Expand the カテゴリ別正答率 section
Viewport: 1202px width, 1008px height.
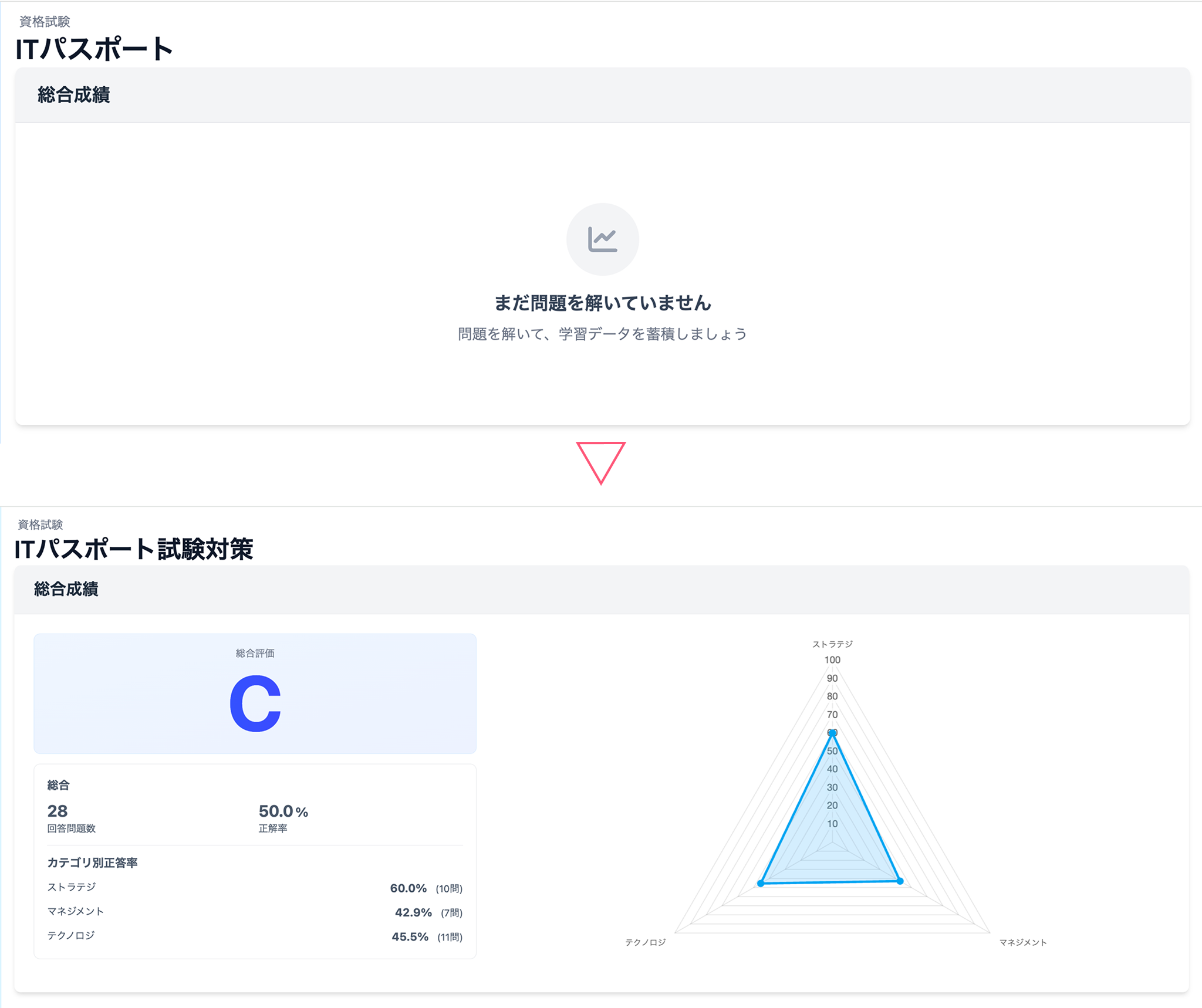pyautogui.click(x=94, y=862)
